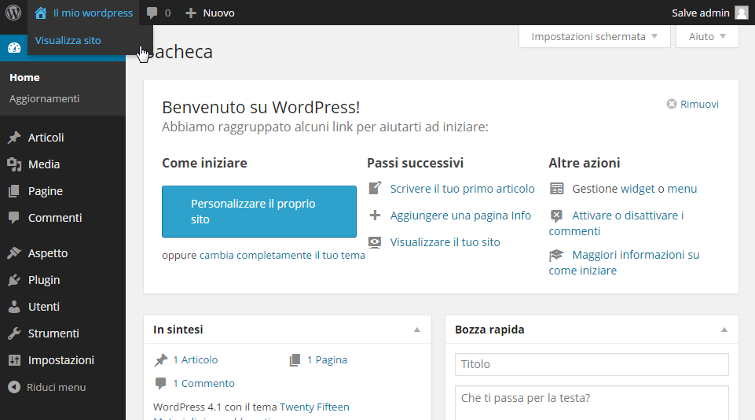Screen dimensions: 755x420
Task: Open the admin user avatar
Action: [x=742, y=13]
